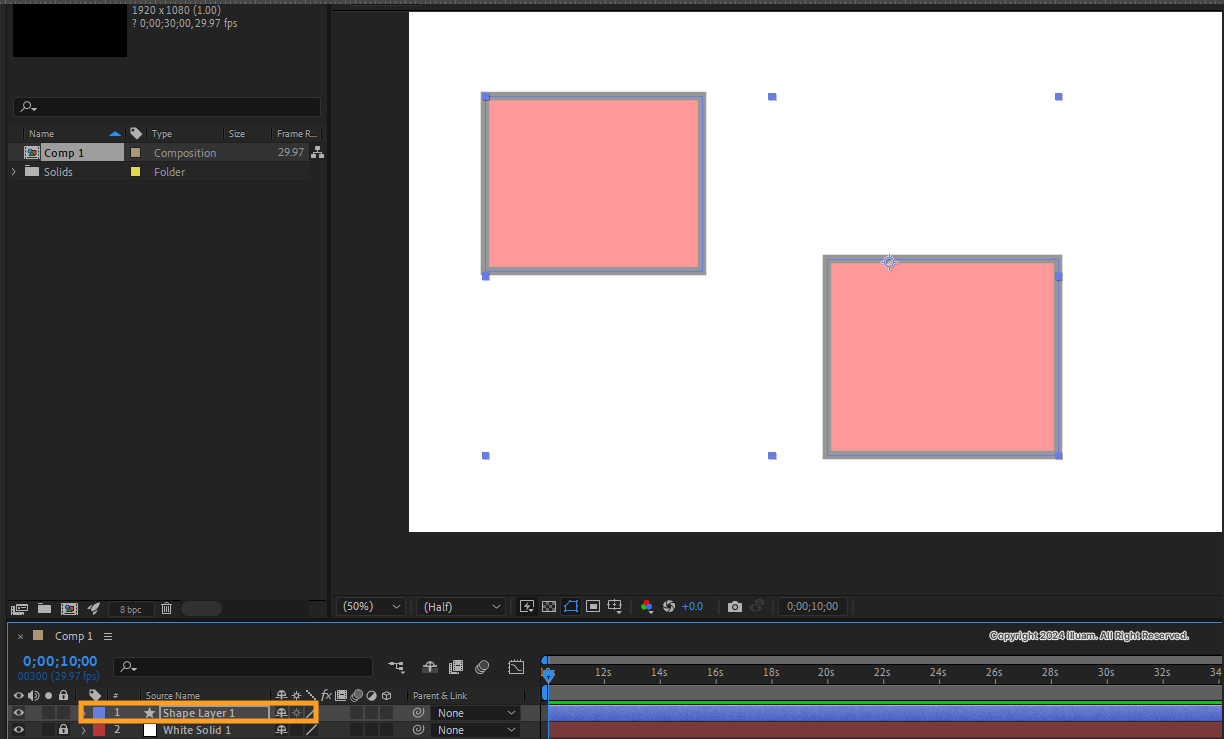The height and width of the screenshot is (739, 1224).
Task: Take a snapshot with the camera icon
Action: coord(735,606)
